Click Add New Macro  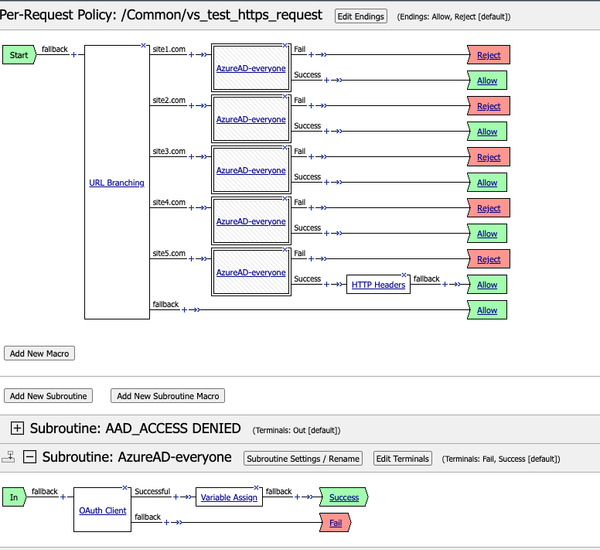(x=39, y=353)
